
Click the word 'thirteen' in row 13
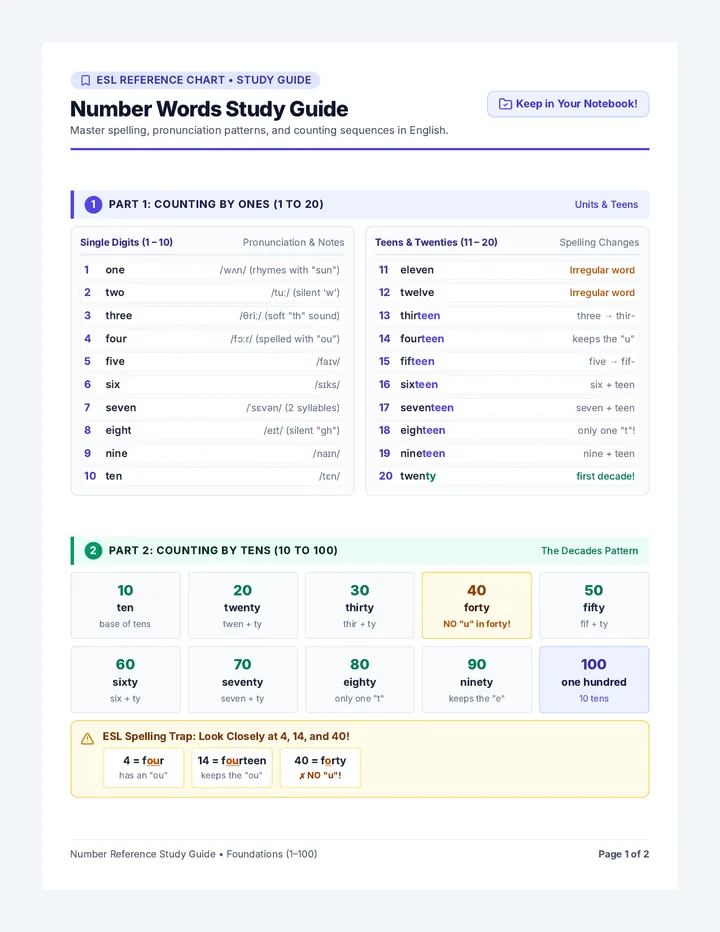click(x=420, y=316)
